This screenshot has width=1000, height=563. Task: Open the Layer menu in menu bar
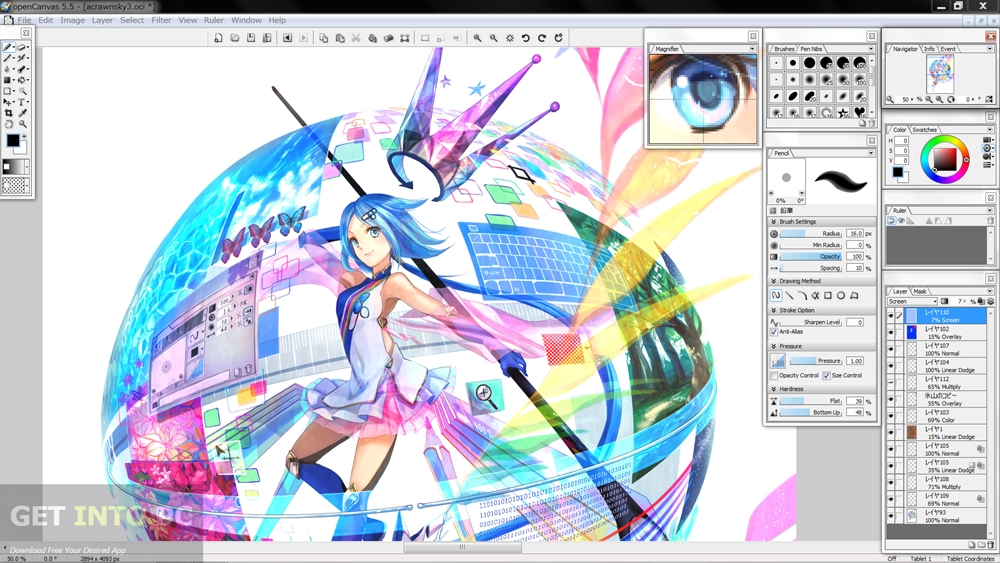[102, 20]
